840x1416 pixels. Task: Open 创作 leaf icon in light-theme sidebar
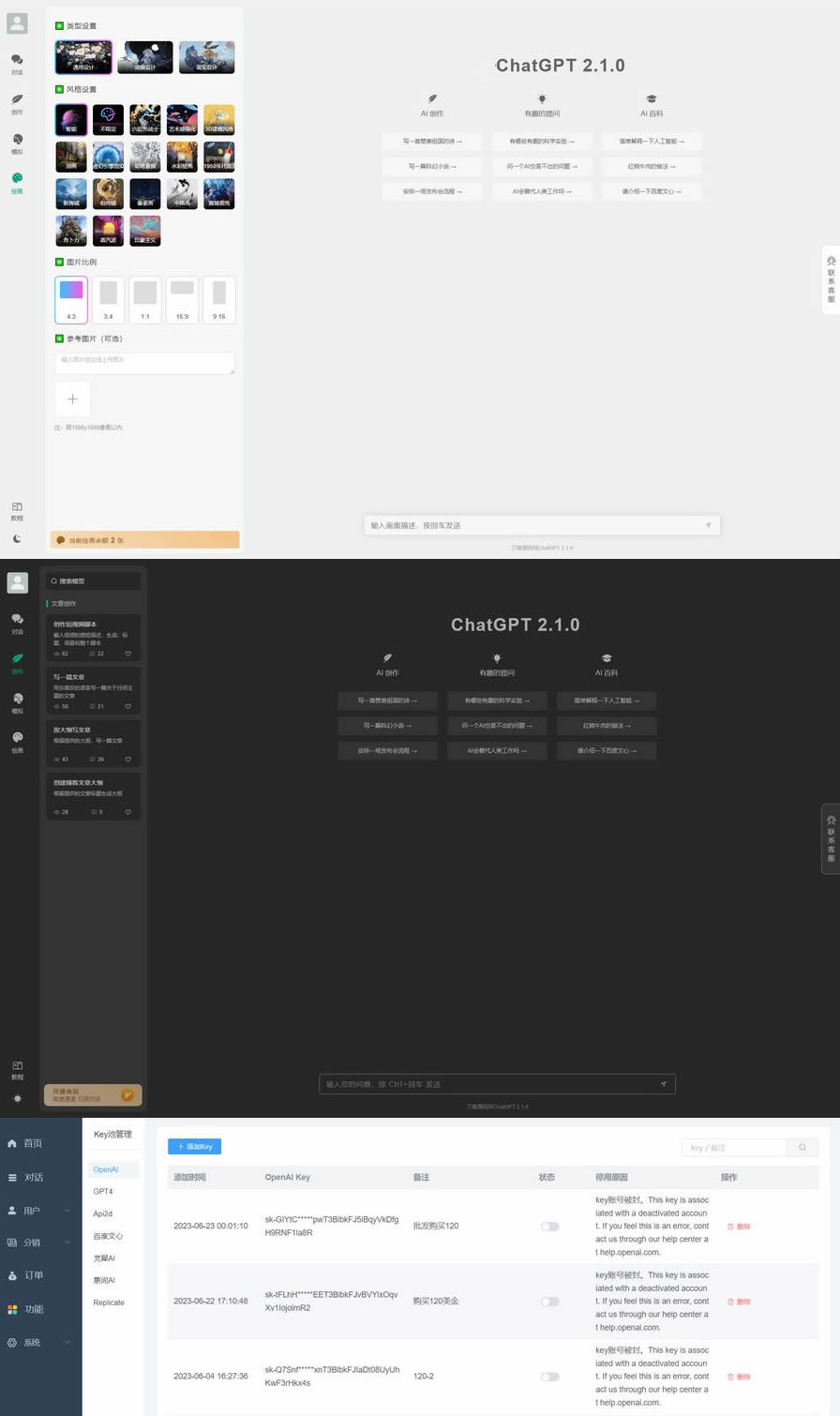(17, 103)
